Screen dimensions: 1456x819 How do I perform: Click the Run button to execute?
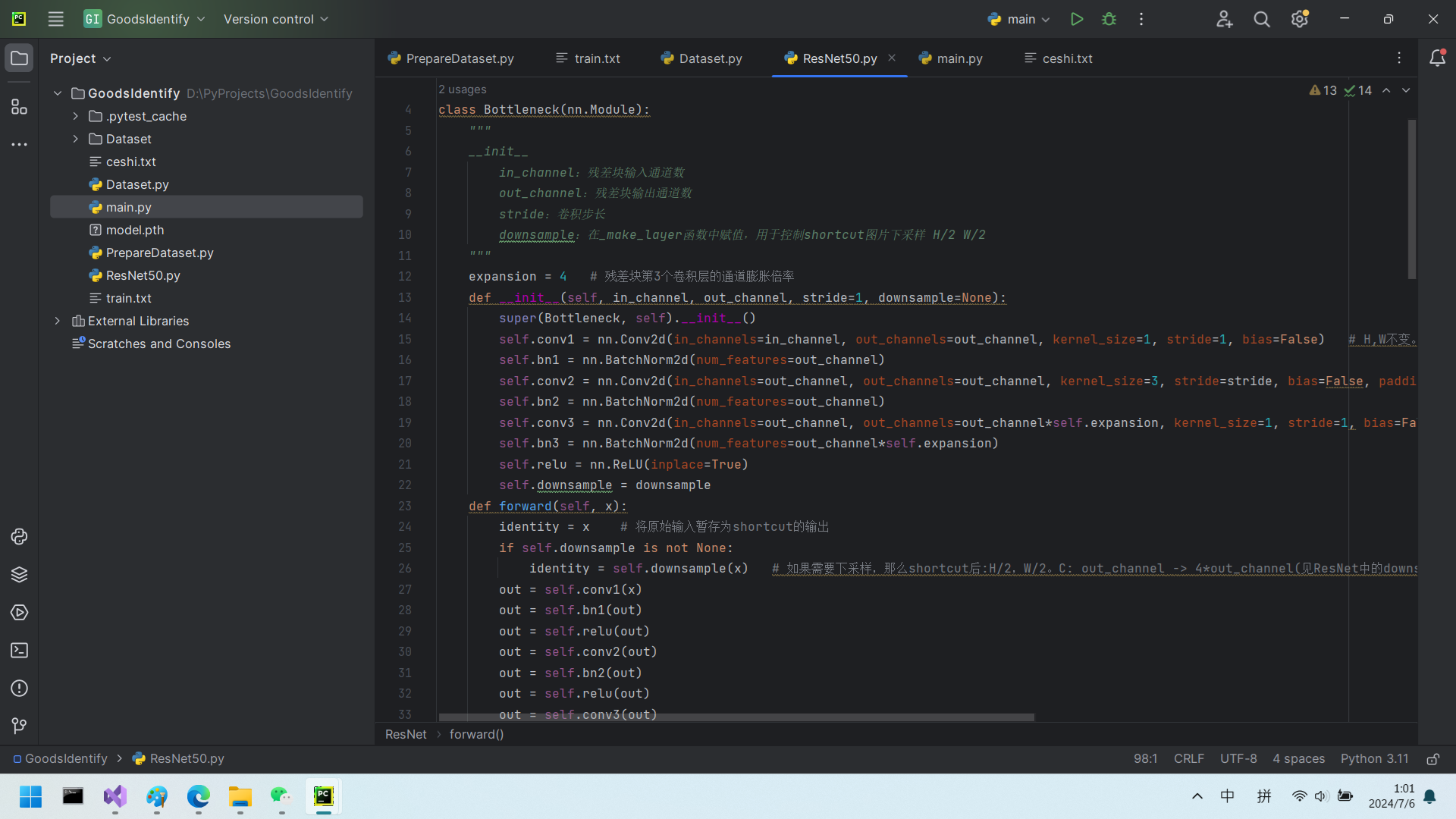pyautogui.click(x=1075, y=19)
